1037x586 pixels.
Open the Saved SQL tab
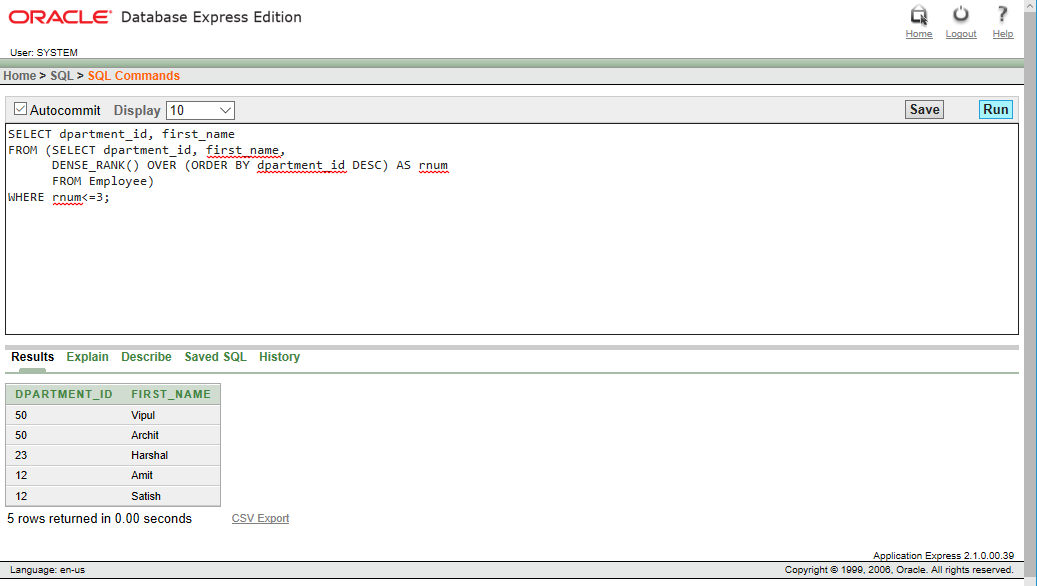216,357
